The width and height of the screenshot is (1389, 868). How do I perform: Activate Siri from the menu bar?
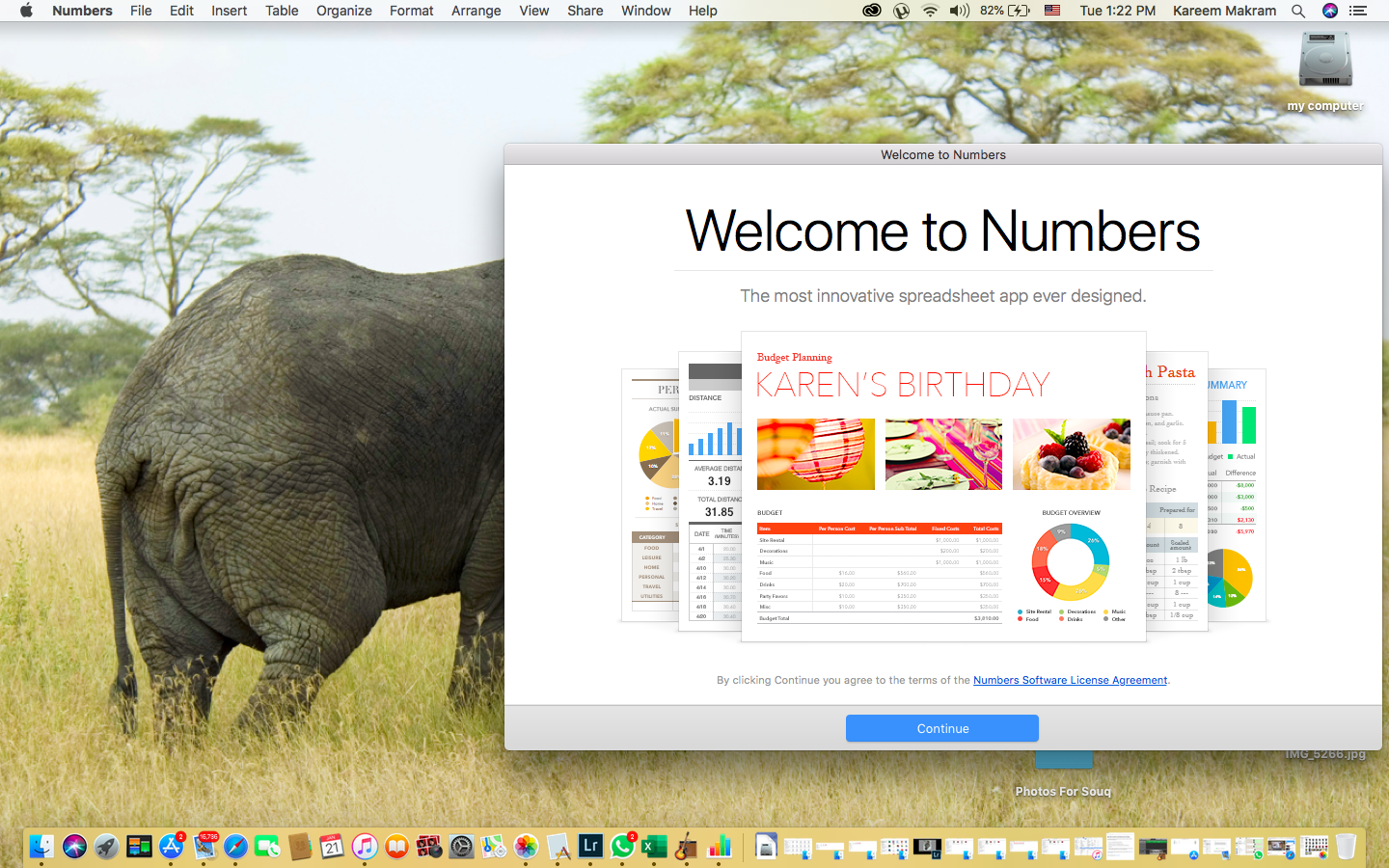1329,11
